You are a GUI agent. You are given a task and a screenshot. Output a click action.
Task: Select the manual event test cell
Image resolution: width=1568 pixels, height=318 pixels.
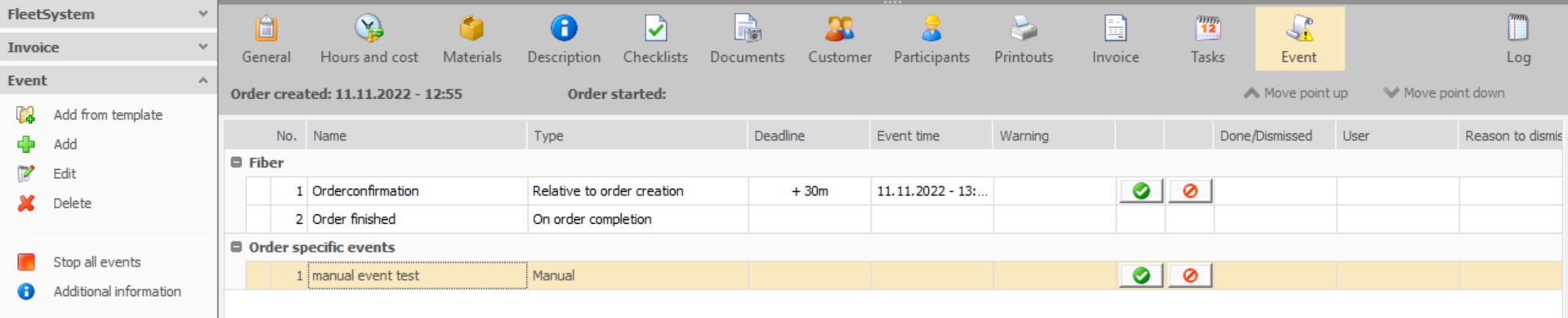click(x=418, y=276)
